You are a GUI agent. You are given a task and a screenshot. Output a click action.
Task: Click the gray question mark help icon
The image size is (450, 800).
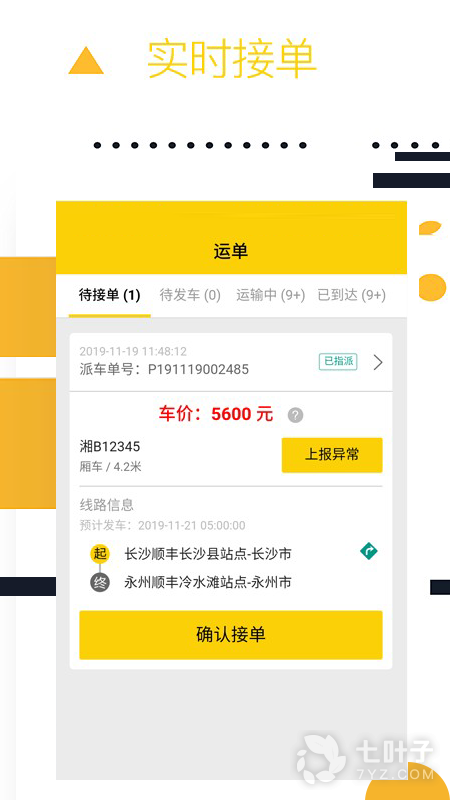[295, 415]
